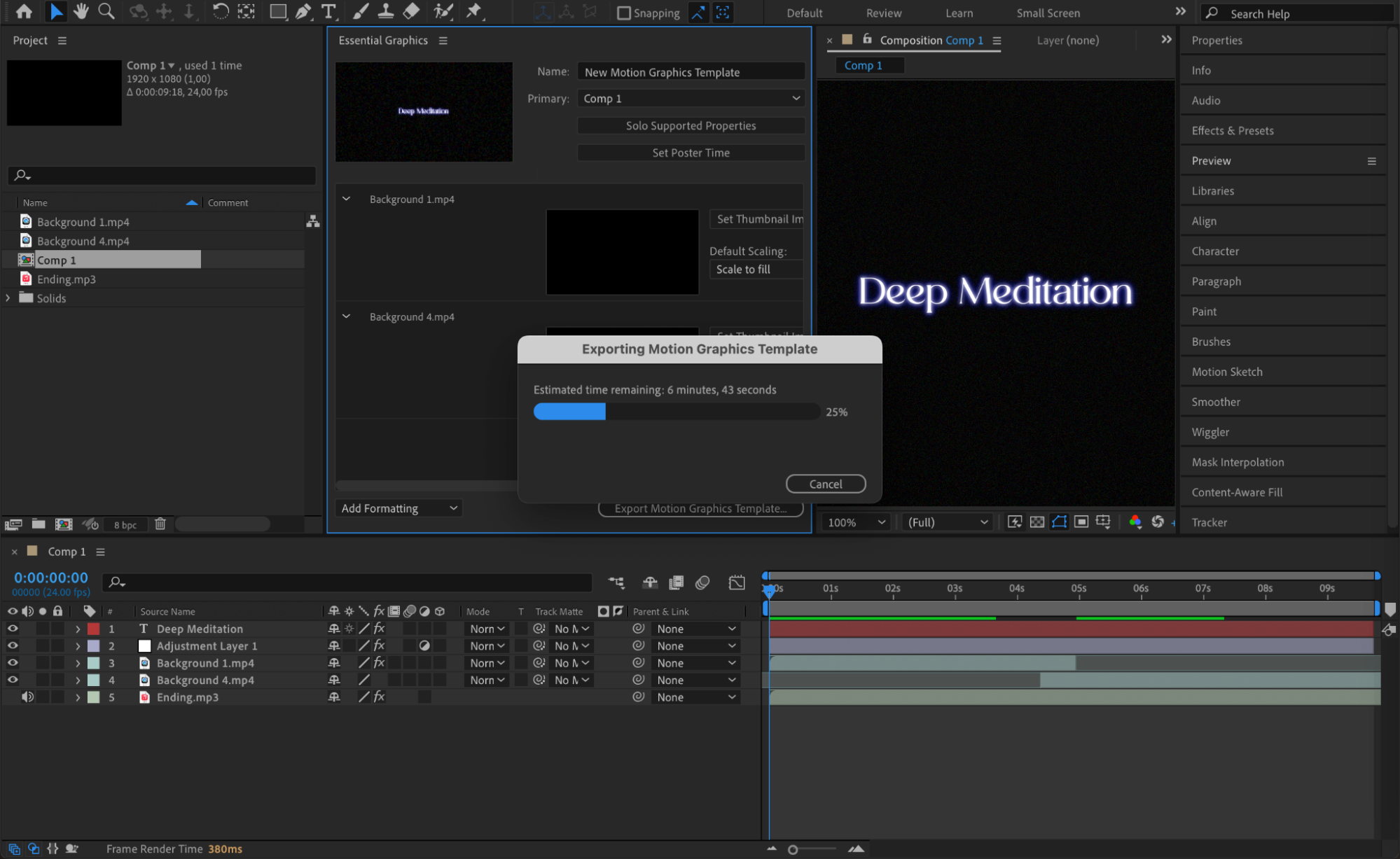Select the Type tool
1400x859 pixels.
(x=328, y=11)
